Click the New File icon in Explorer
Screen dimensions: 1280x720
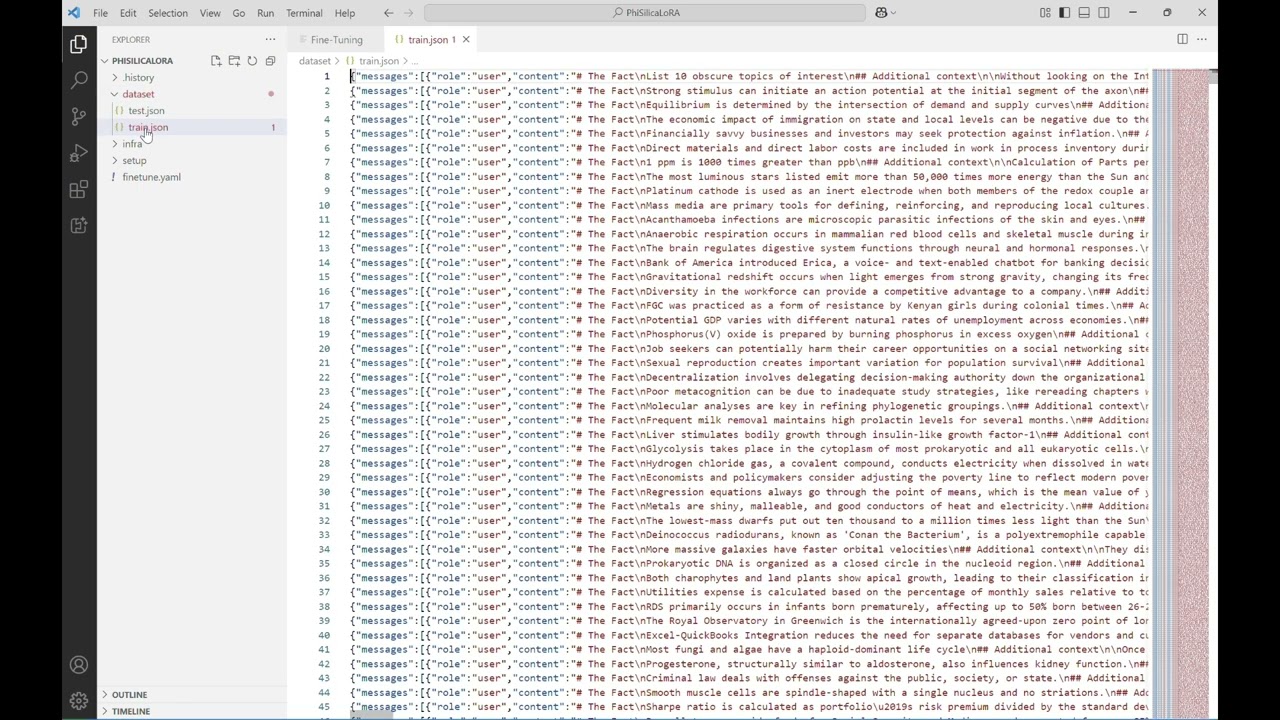[216, 61]
